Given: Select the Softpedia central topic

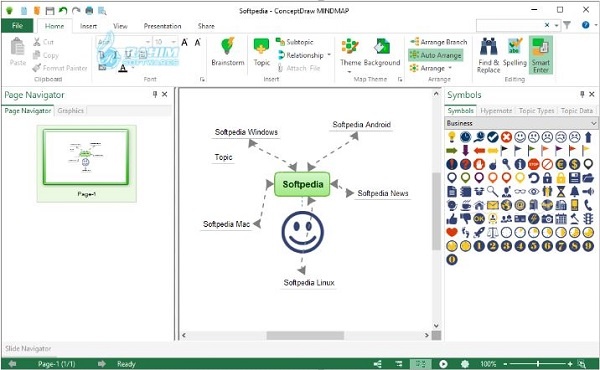Looking at the screenshot, I should click(x=302, y=184).
